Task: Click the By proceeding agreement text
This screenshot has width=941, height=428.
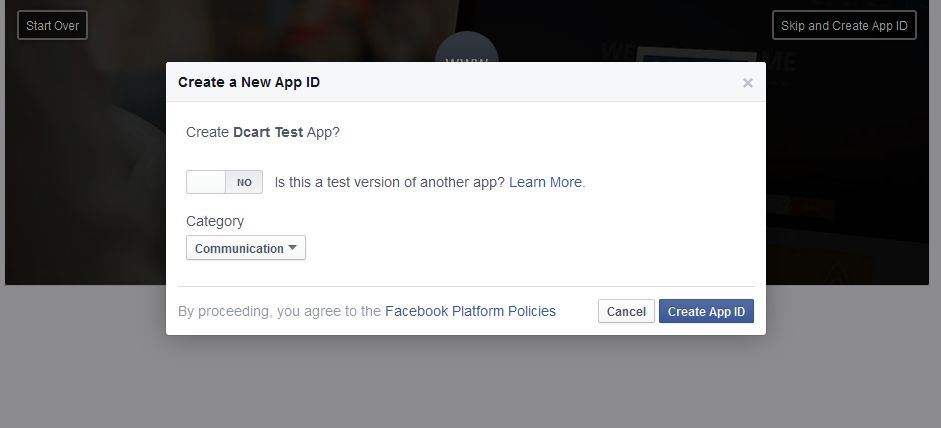Action: [x=279, y=311]
